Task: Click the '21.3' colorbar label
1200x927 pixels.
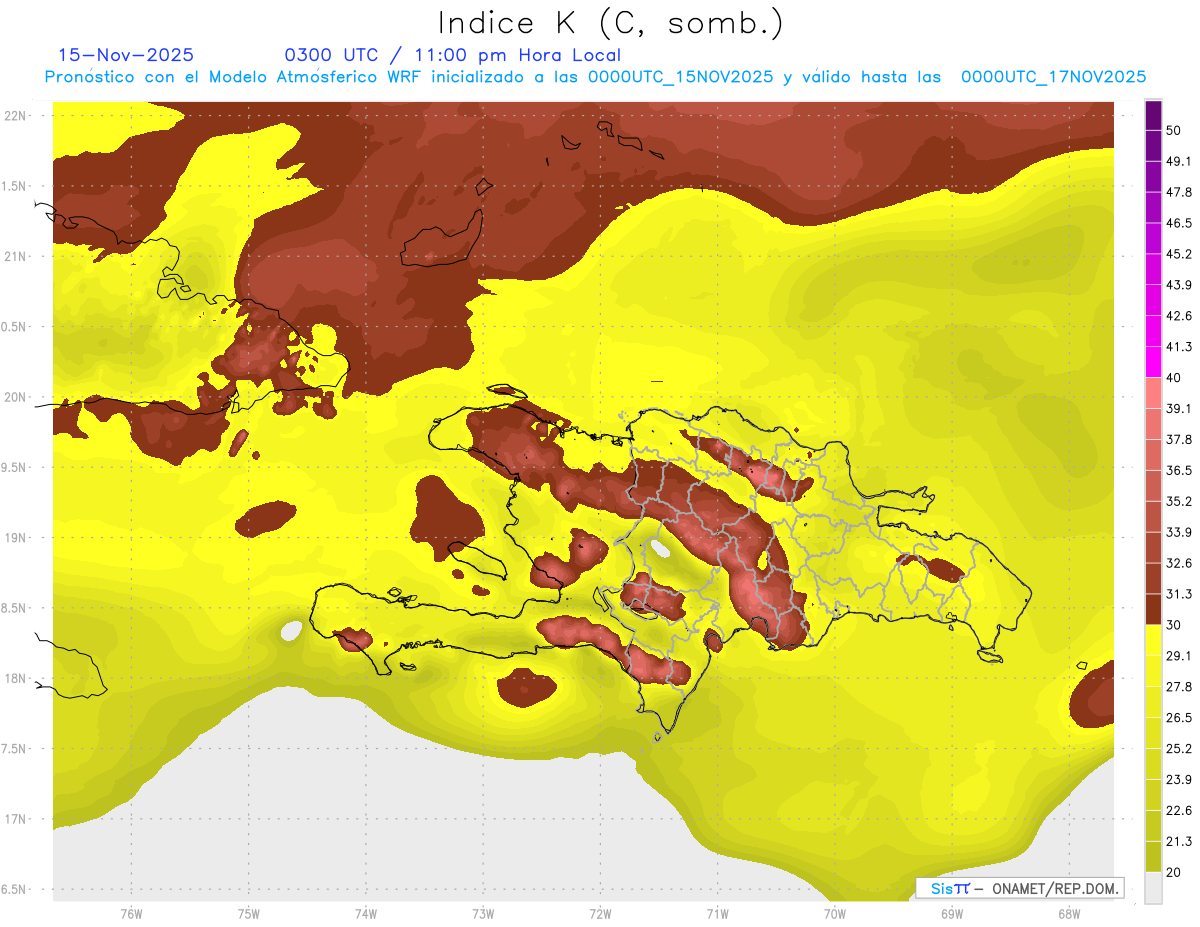Action: pos(1179,841)
